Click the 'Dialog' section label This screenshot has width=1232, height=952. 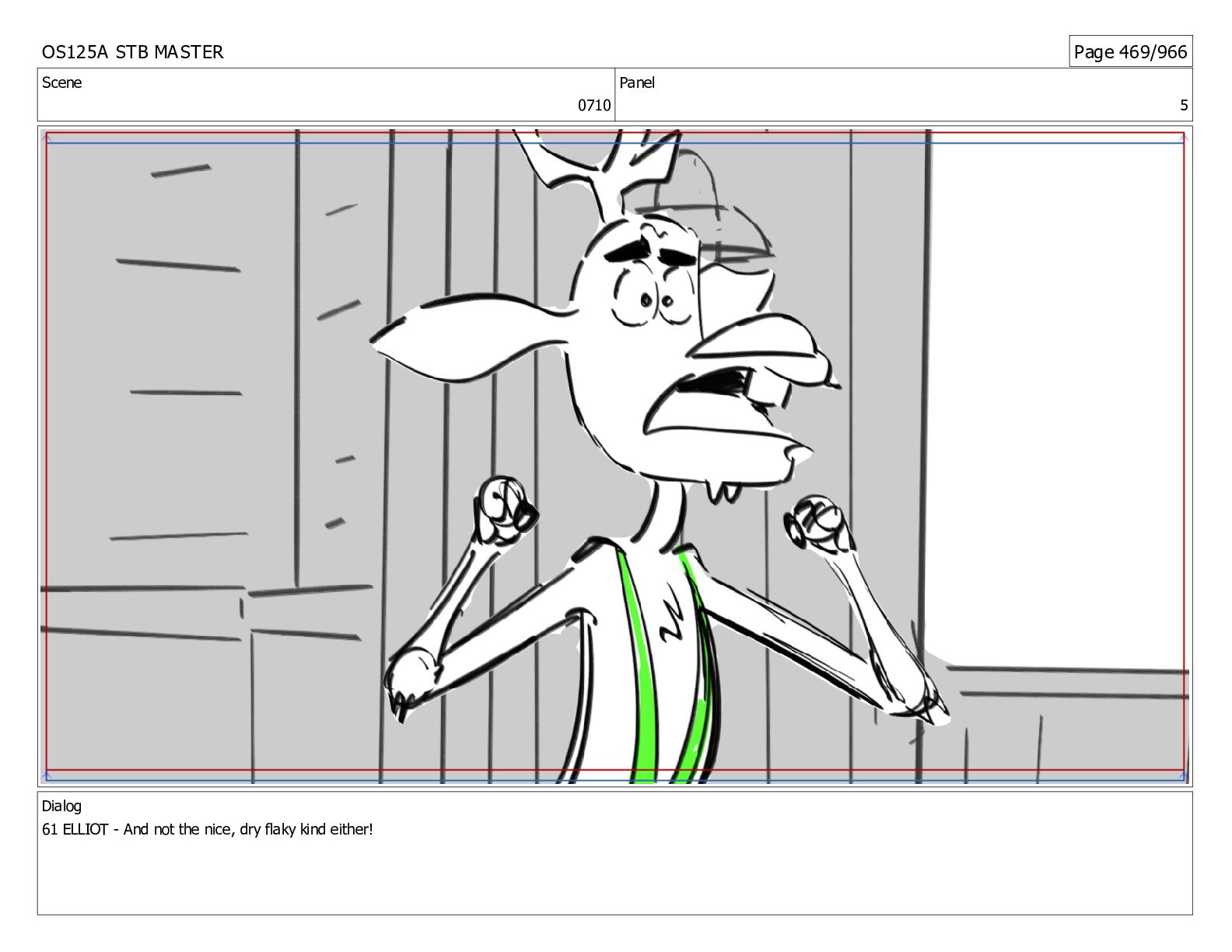(x=61, y=806)
